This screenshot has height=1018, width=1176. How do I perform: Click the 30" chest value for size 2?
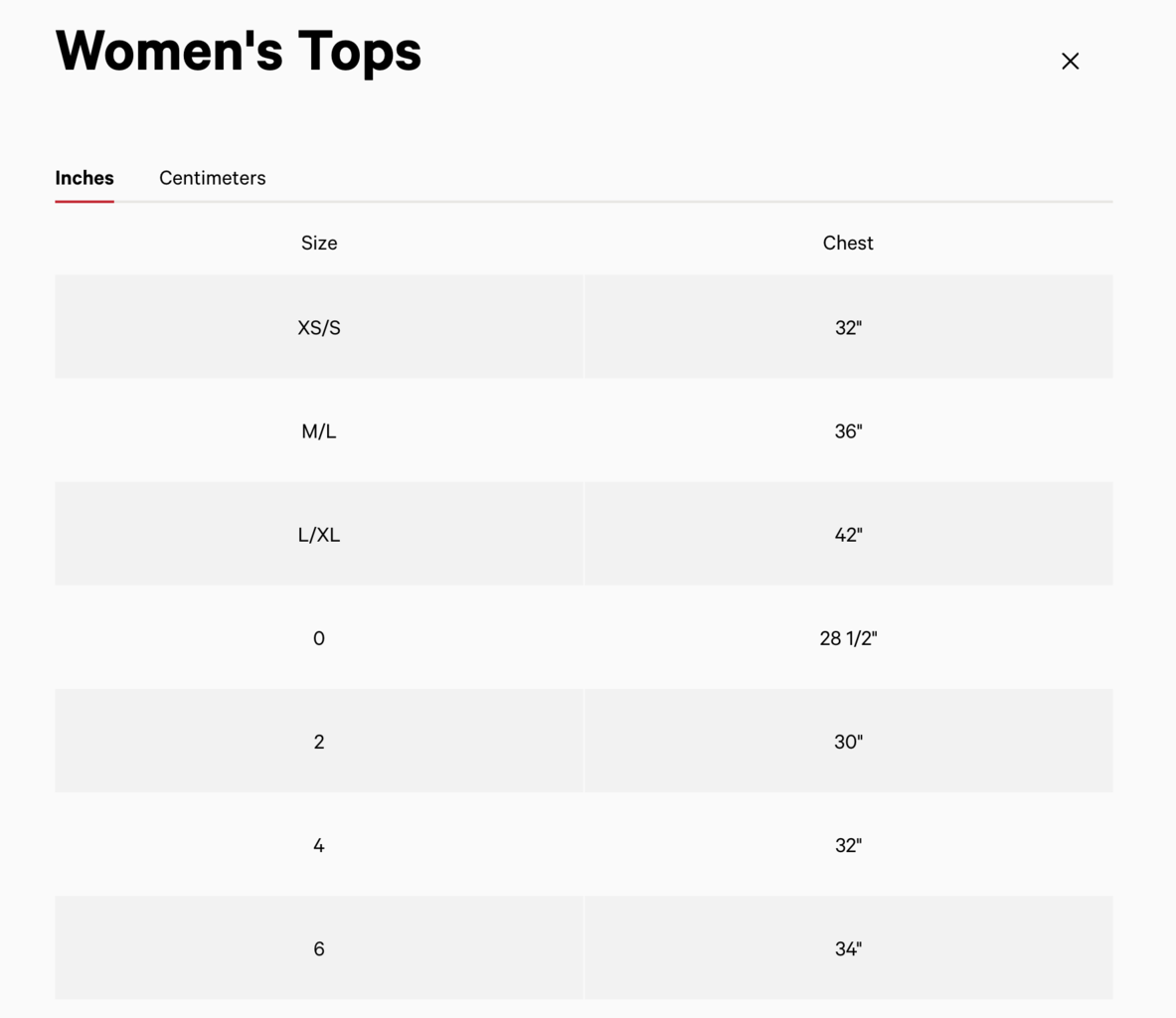point(847,741)
